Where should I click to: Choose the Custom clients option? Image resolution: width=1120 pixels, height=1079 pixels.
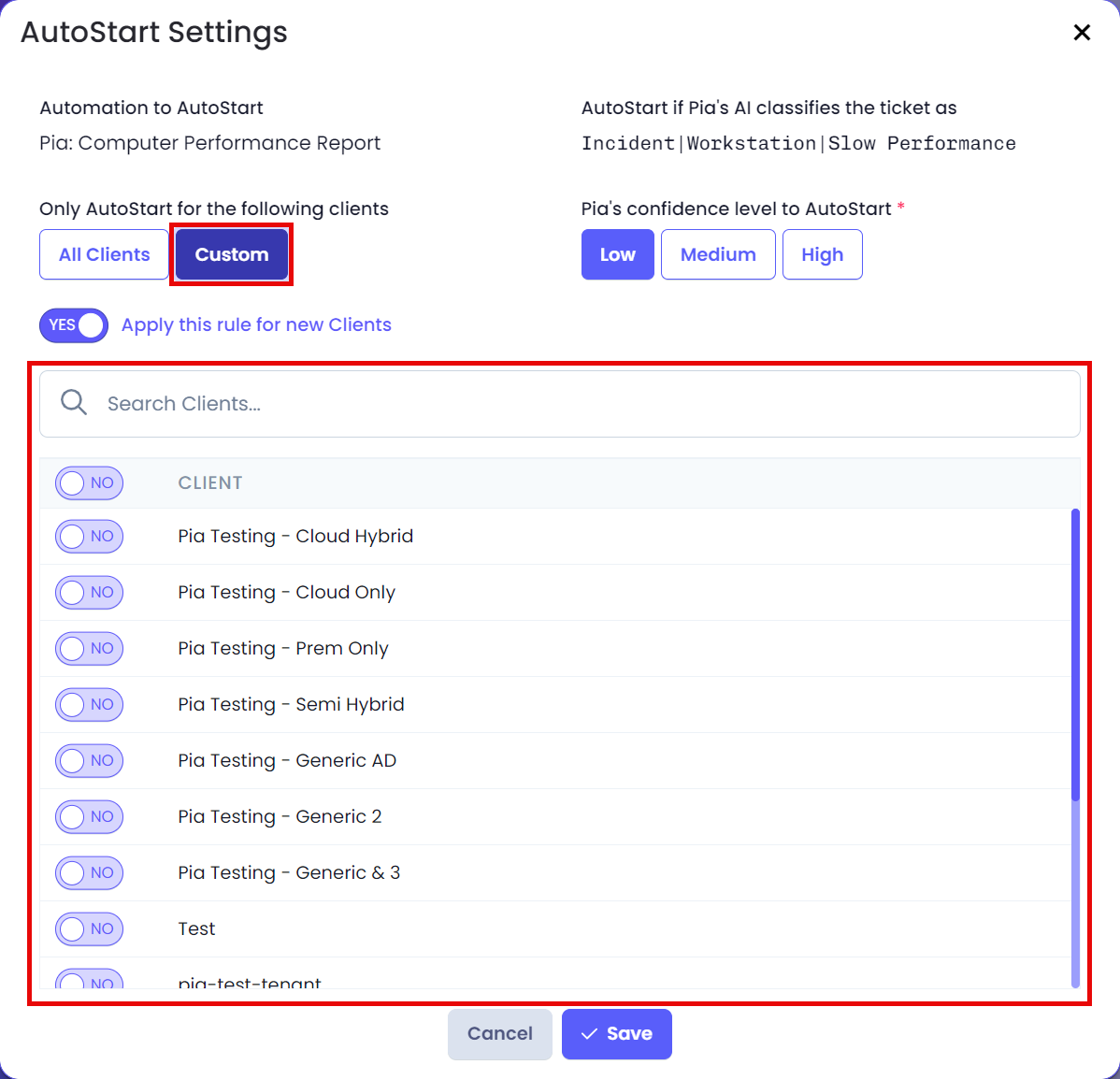pos(232,254)
